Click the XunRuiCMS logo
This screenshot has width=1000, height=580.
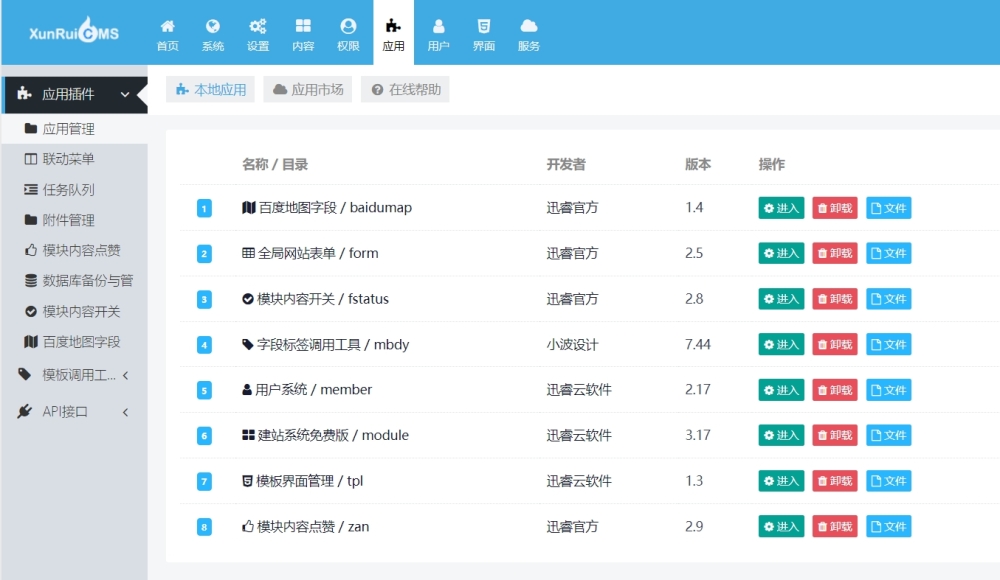coord(74,31)
